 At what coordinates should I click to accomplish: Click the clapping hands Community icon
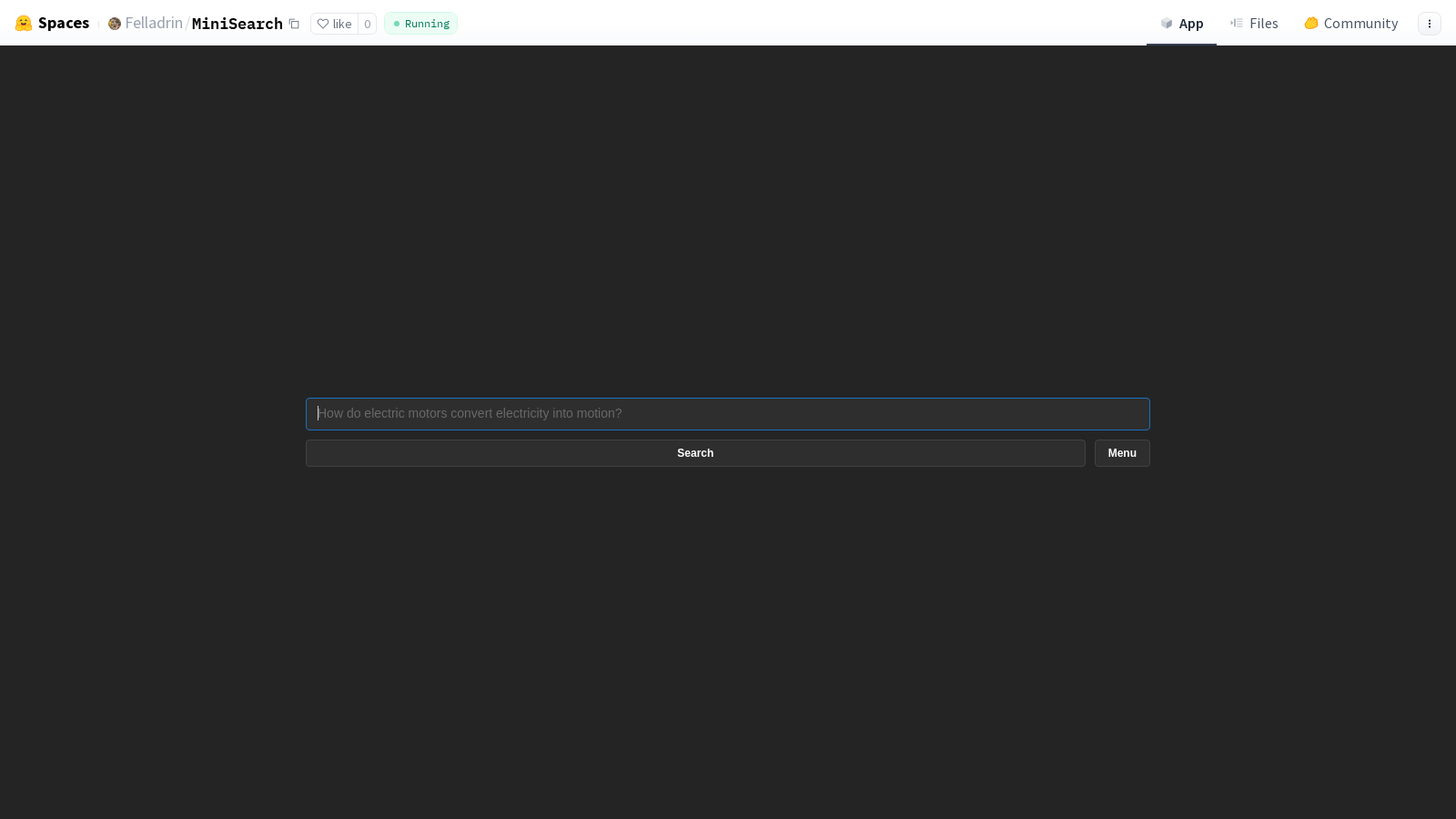point(1311,23)
